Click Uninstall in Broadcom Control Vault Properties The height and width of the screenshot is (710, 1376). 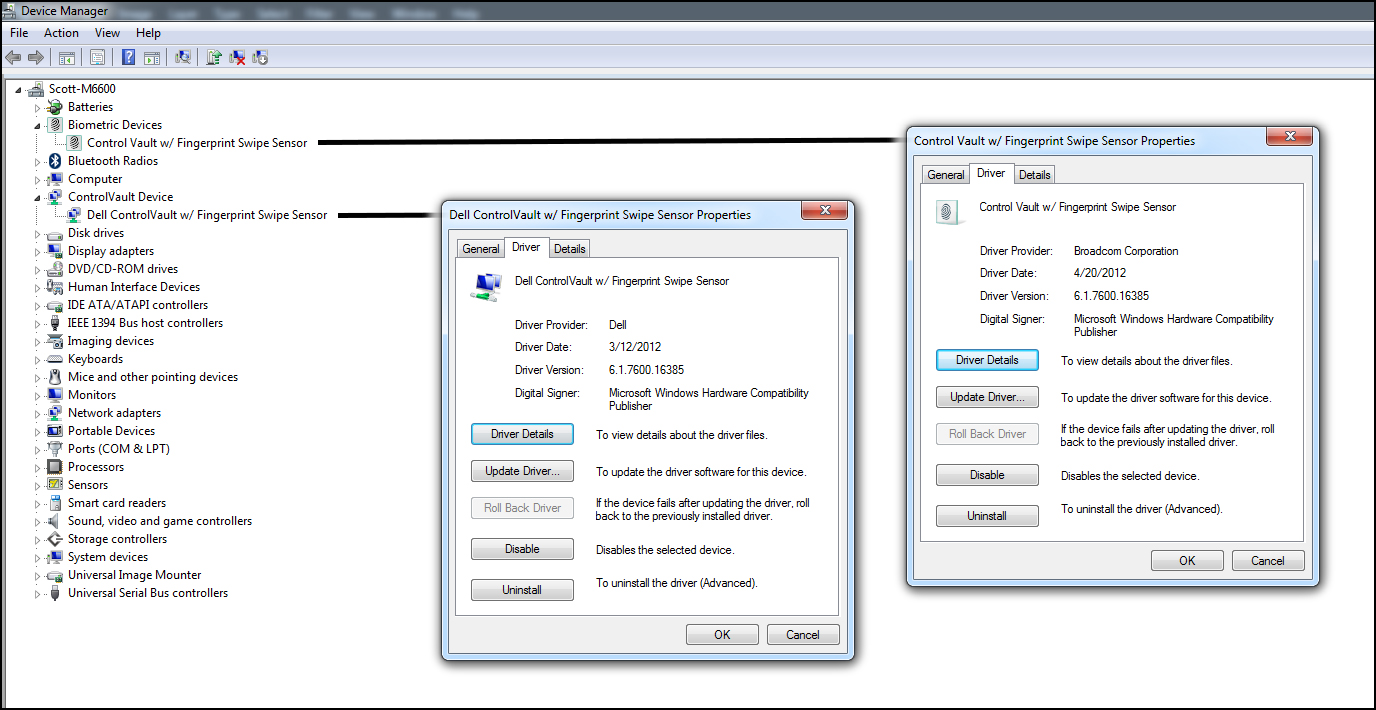[987, 516]
